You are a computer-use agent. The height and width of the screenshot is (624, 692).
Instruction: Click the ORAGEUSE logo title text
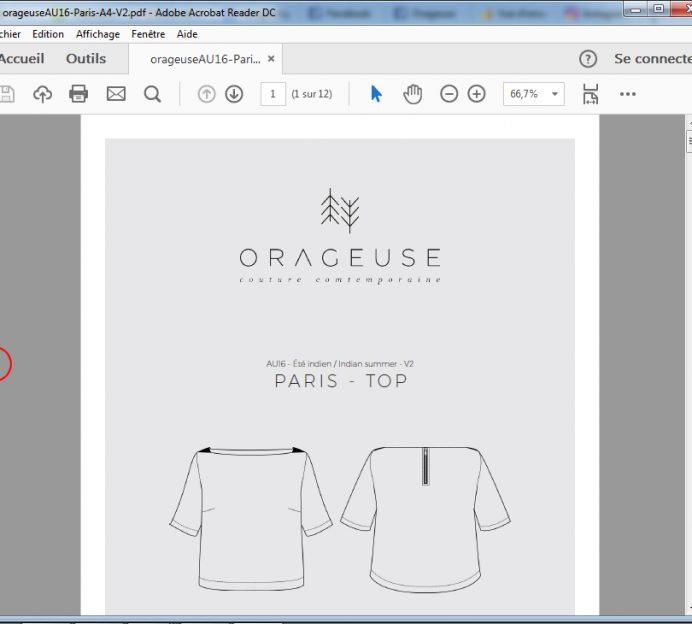[x=340, y=258]
